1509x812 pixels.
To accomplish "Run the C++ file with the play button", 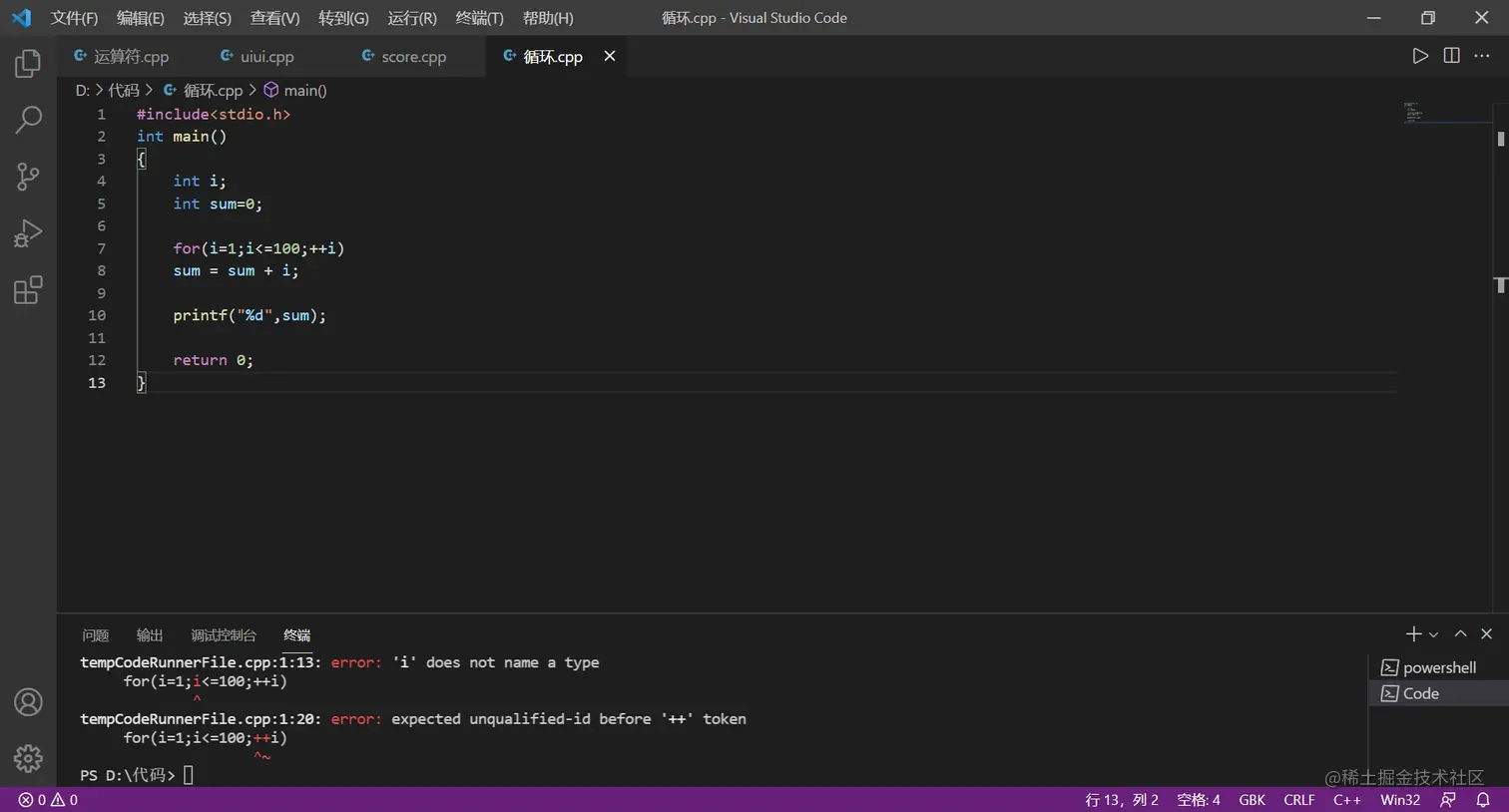I will 1421,56.
